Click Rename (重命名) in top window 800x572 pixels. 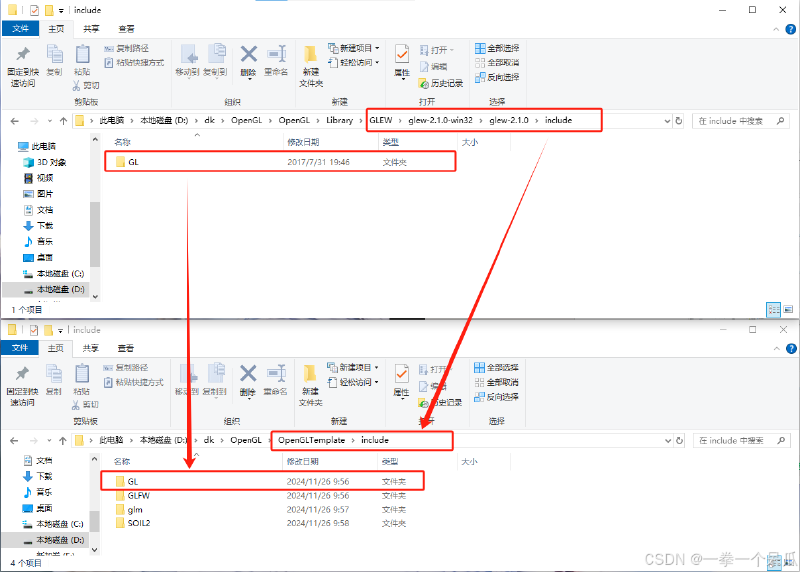pos(276,60)
